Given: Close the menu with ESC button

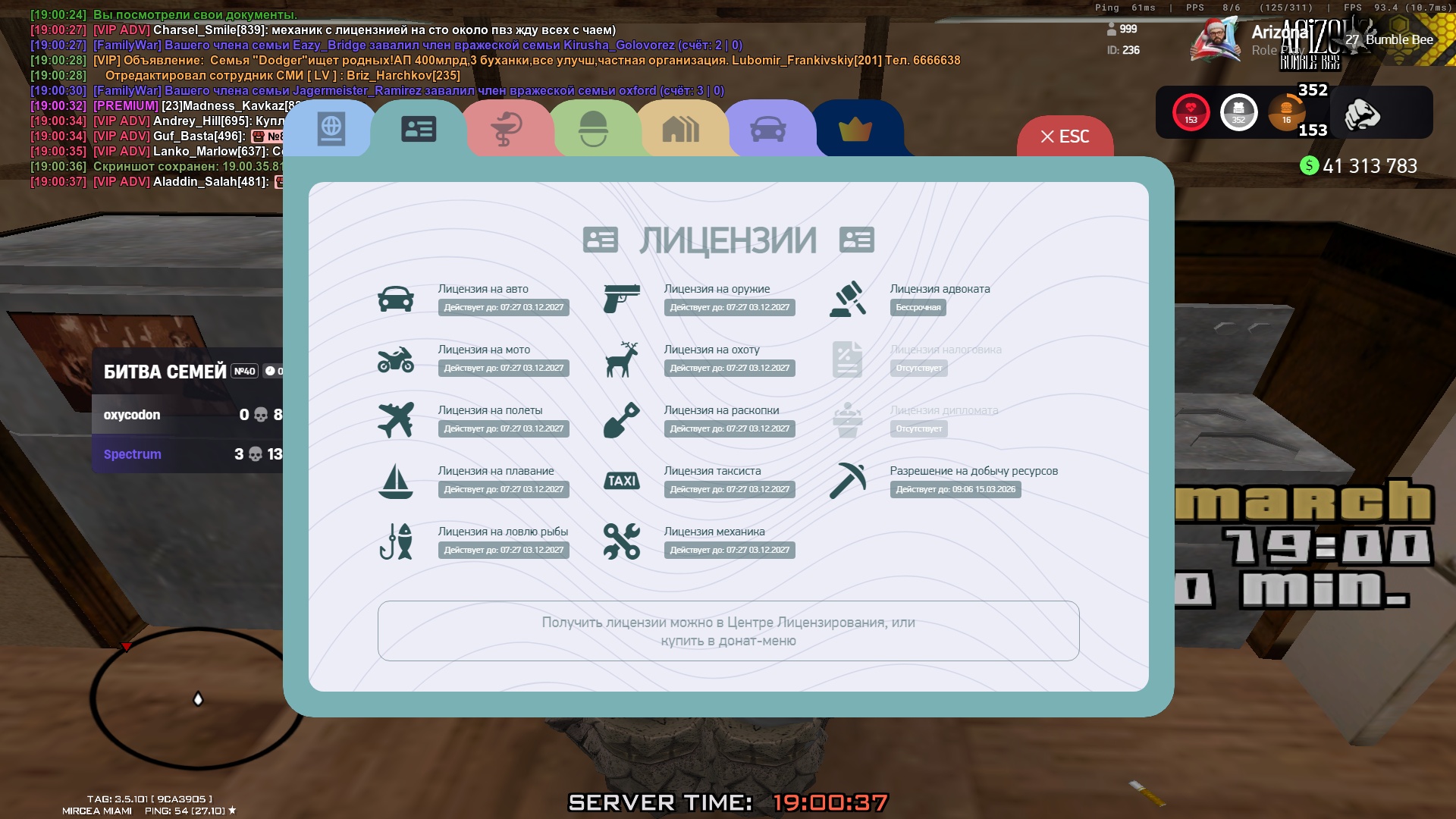Looking at the screenshot, I should click(x=1065, y=136).
